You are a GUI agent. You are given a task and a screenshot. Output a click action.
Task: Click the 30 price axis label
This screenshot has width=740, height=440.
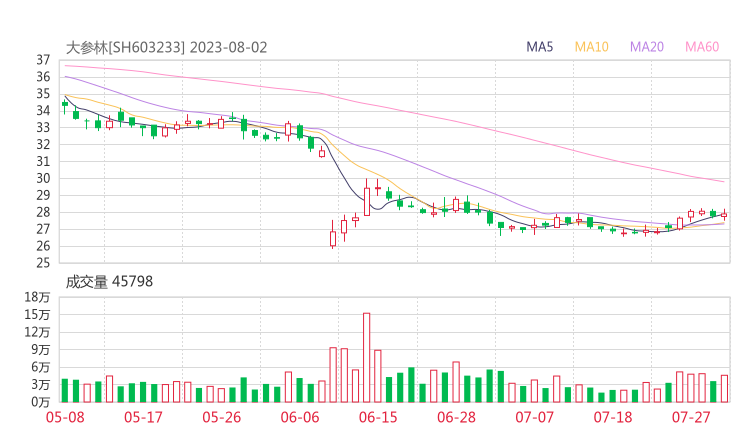[x=43, y=178]
